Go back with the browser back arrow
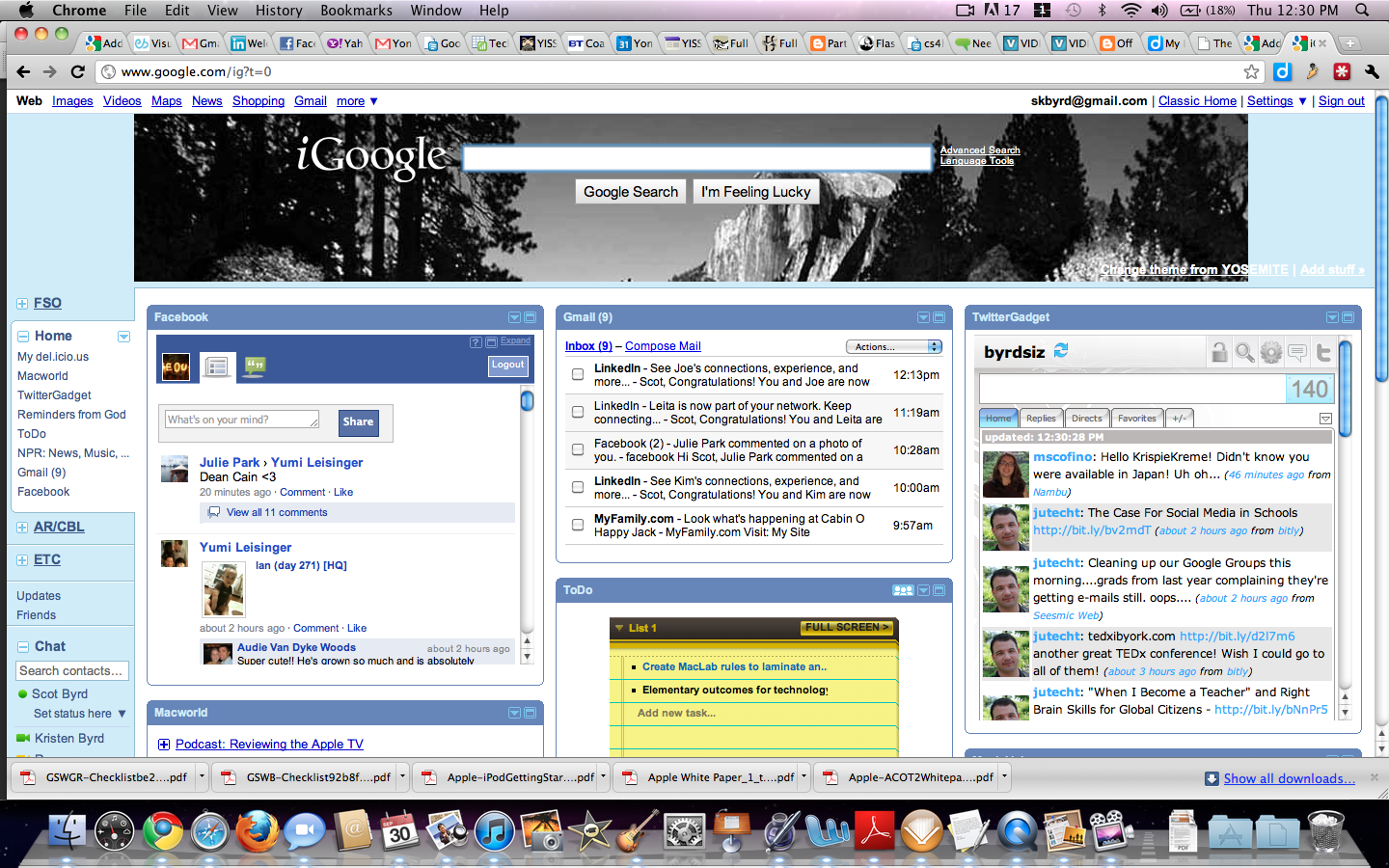Viewport: 1389px width, 868px height. 23,71
